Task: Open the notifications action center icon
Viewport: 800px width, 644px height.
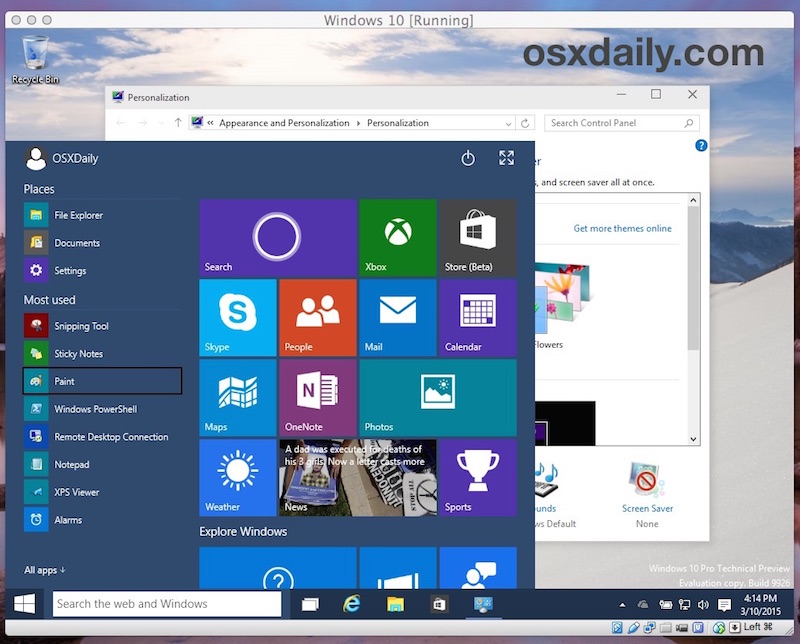Action: coord(724,605)
